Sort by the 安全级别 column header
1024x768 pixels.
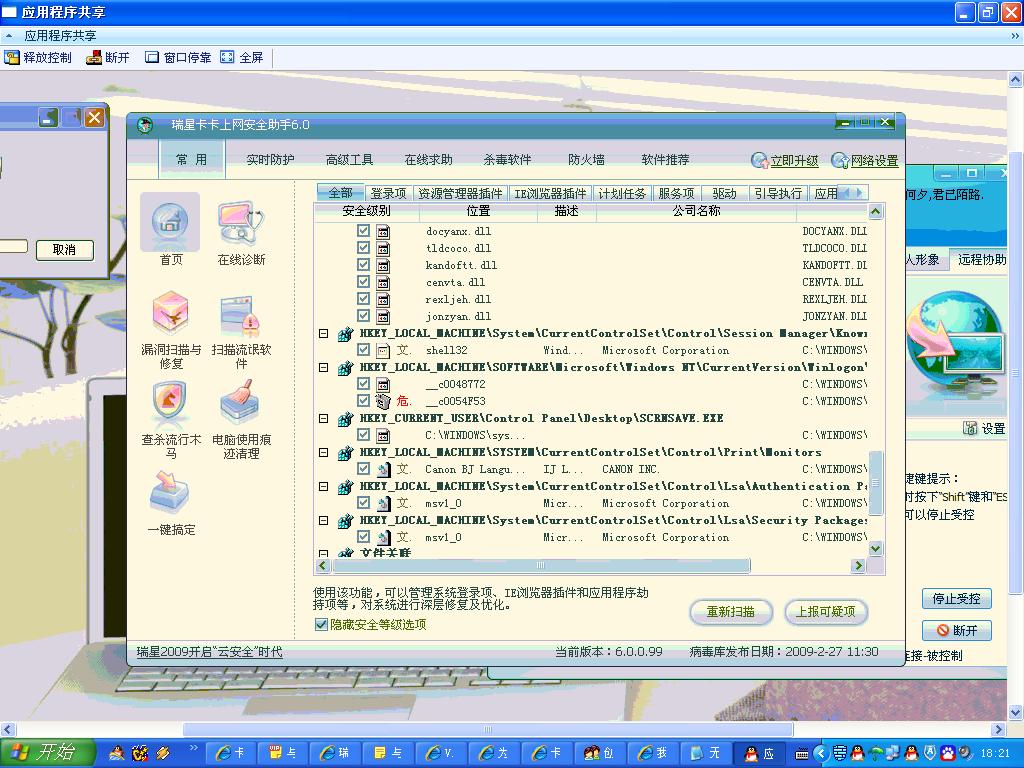(366, 211)
